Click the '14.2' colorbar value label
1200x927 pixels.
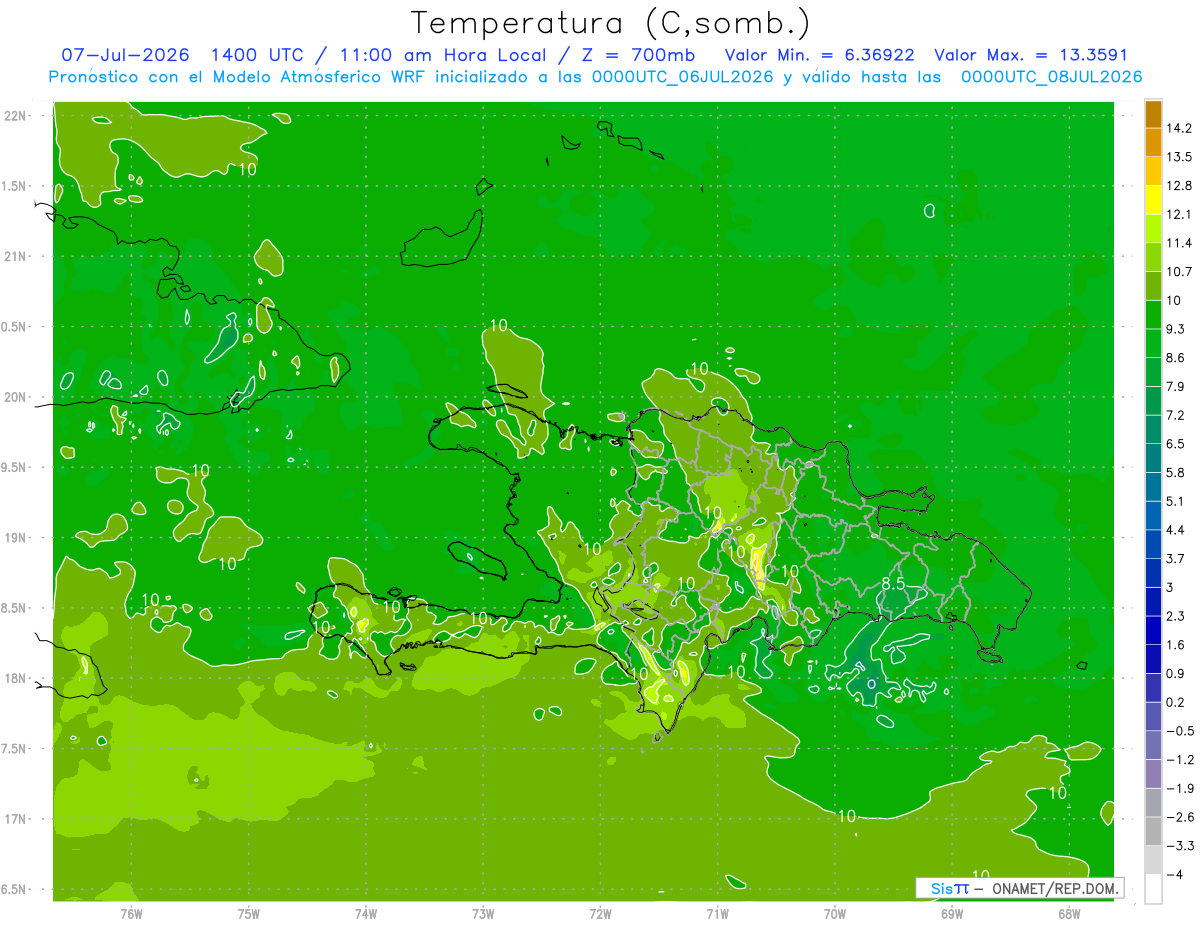click(x=1177, y=128)
